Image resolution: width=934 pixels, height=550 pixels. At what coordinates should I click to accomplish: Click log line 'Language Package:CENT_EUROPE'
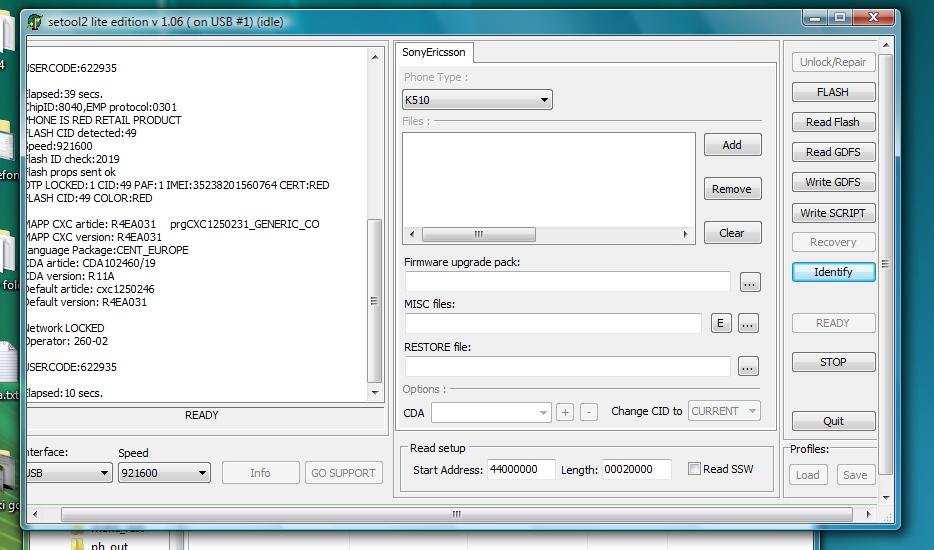107,250
